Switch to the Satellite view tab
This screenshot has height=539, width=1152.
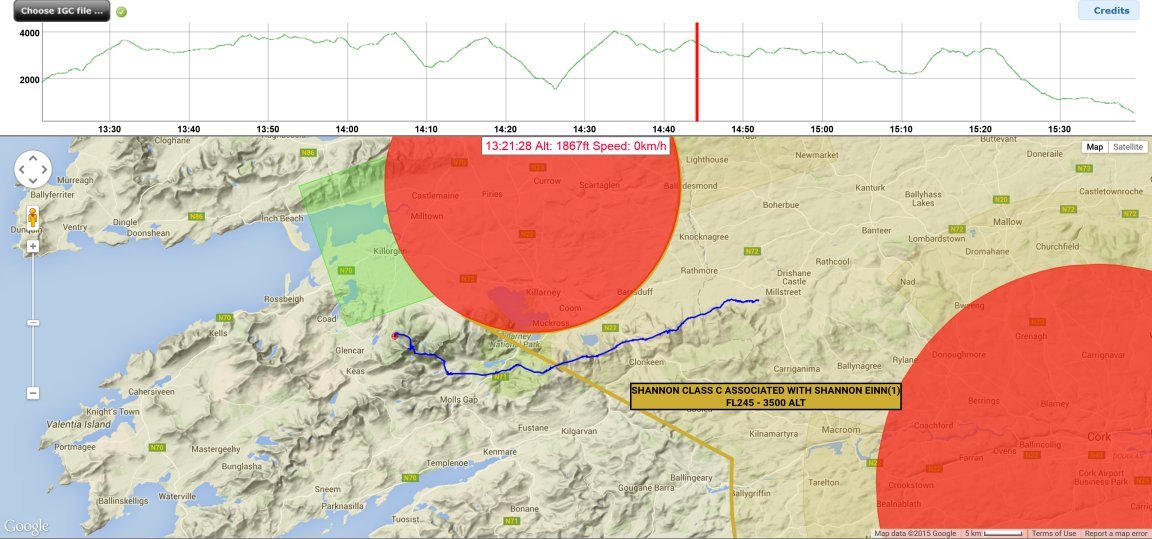tap(1128, 147)
